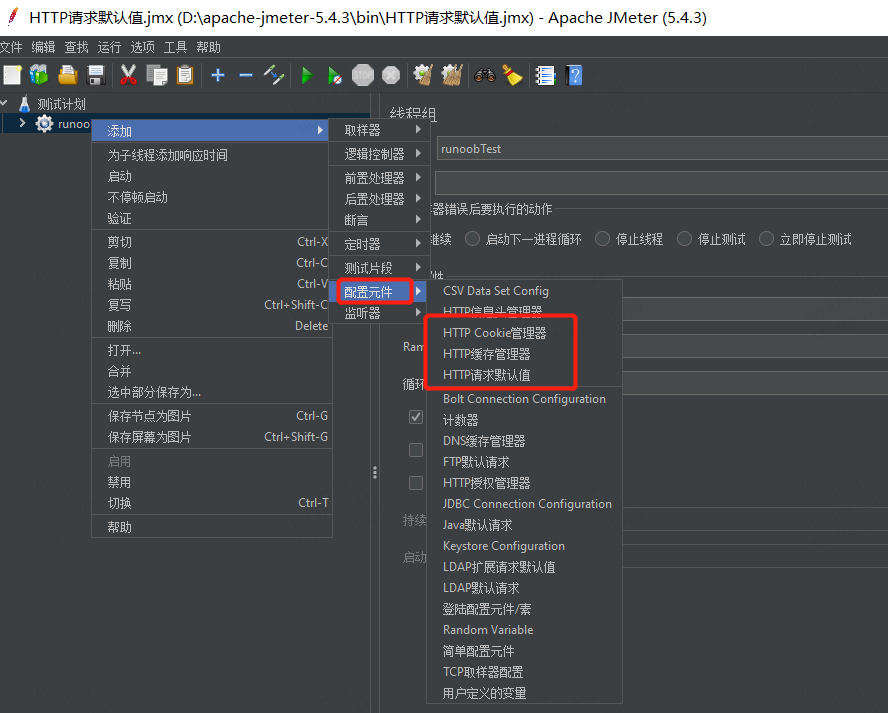Click the Clear results broom icon

[423, 75]
